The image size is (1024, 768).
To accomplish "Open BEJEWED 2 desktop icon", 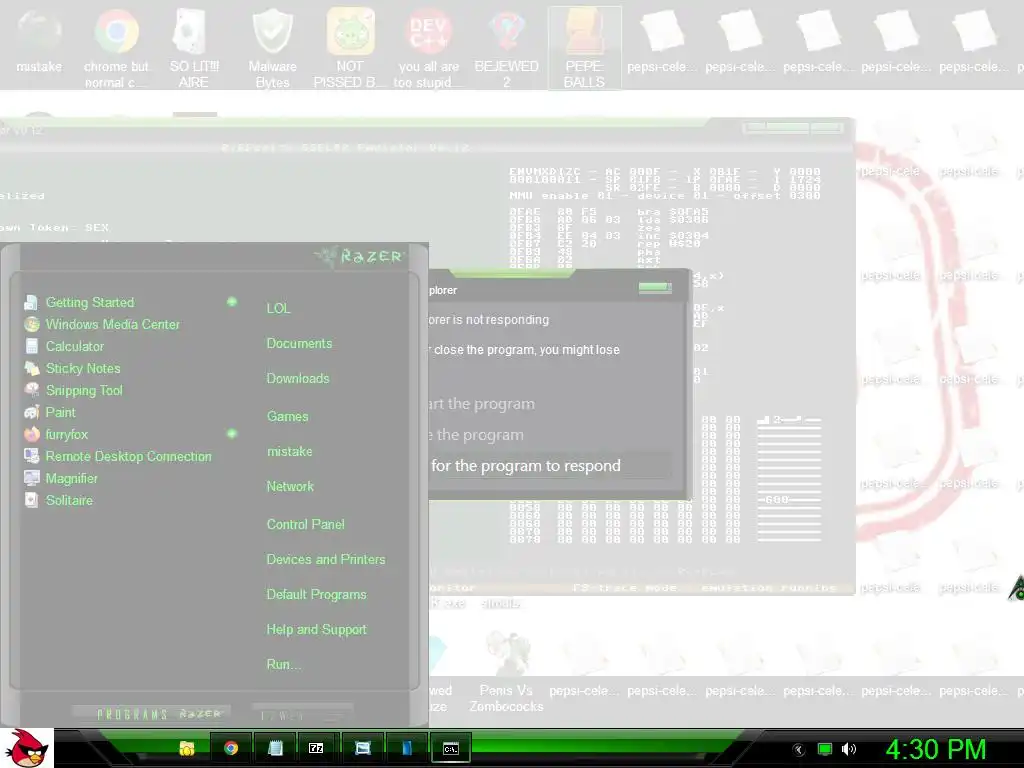I will point(507,47).
